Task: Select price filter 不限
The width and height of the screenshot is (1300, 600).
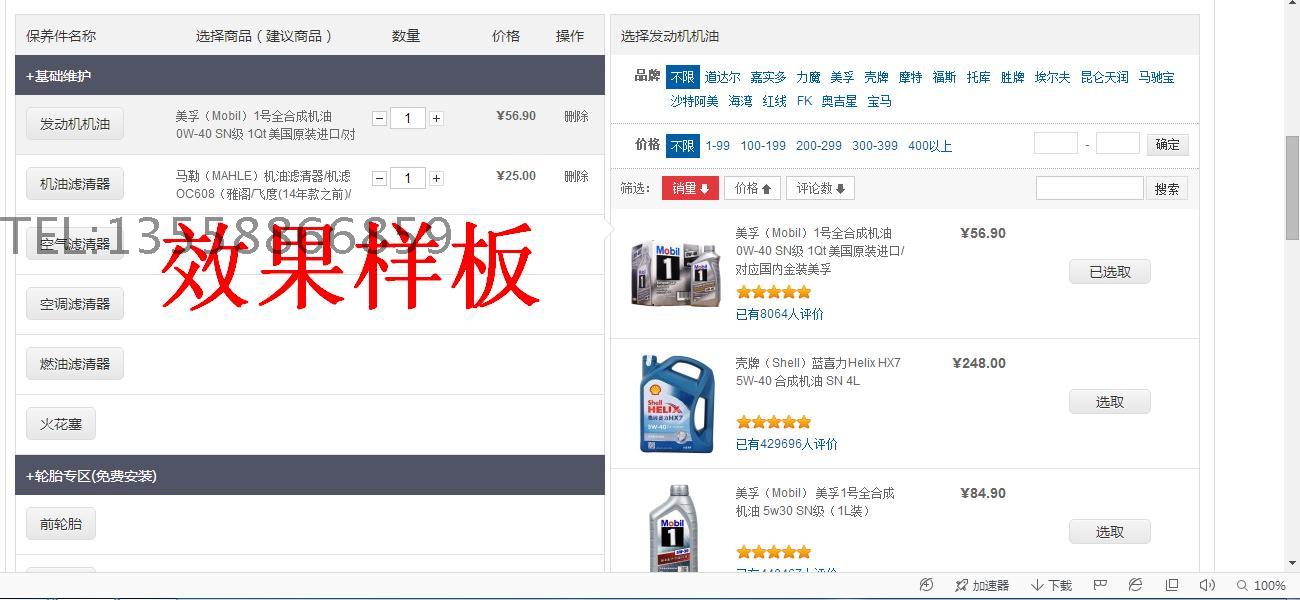Action: [683, 146]
